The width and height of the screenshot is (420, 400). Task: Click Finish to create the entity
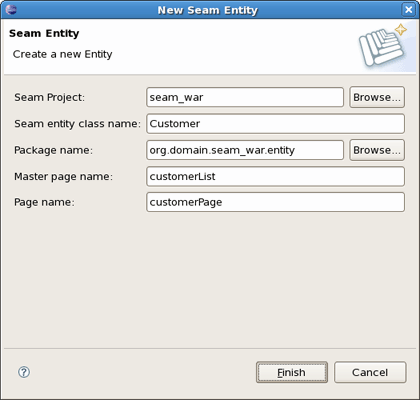(x=292, y=372)
